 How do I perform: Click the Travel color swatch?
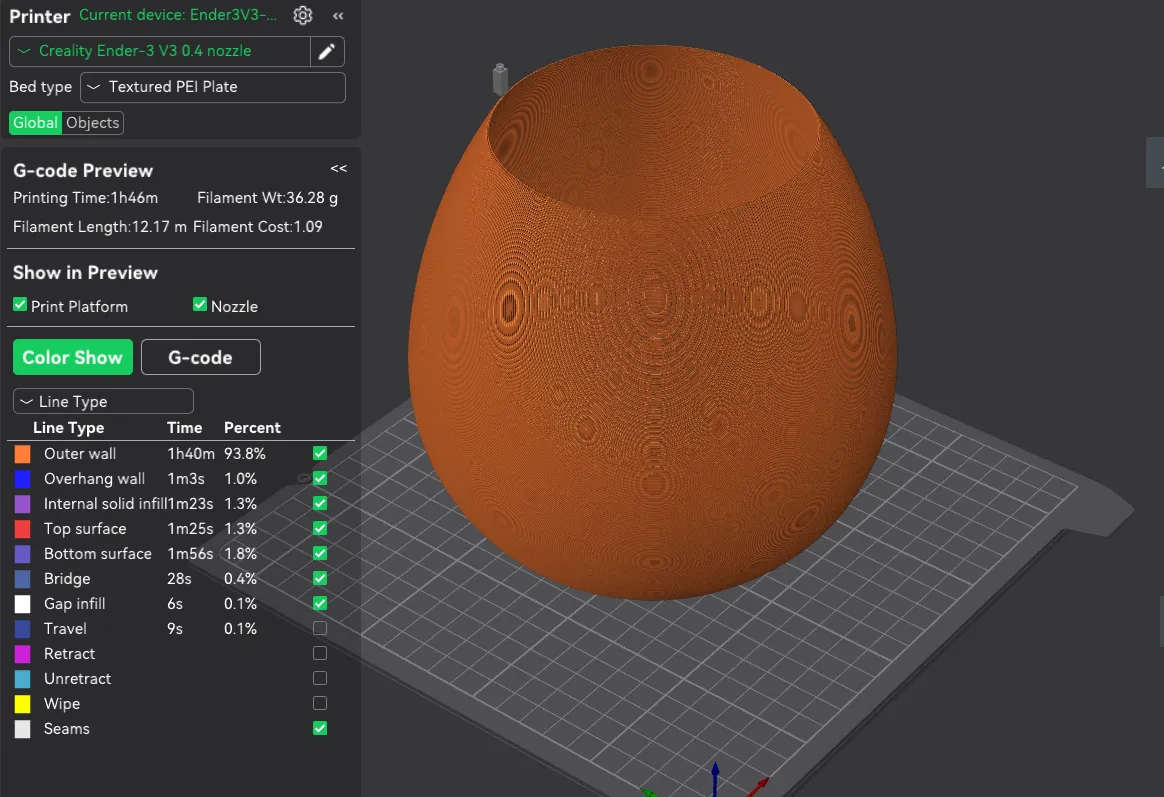[x=23, y=629]
